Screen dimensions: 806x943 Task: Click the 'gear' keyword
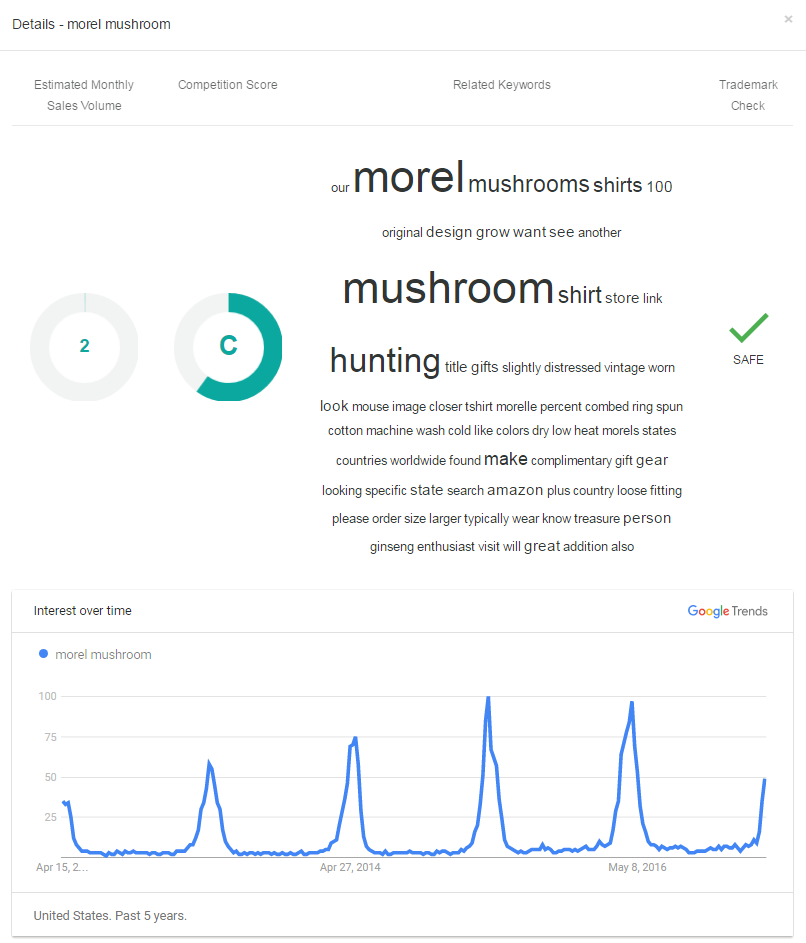point(652,461)
